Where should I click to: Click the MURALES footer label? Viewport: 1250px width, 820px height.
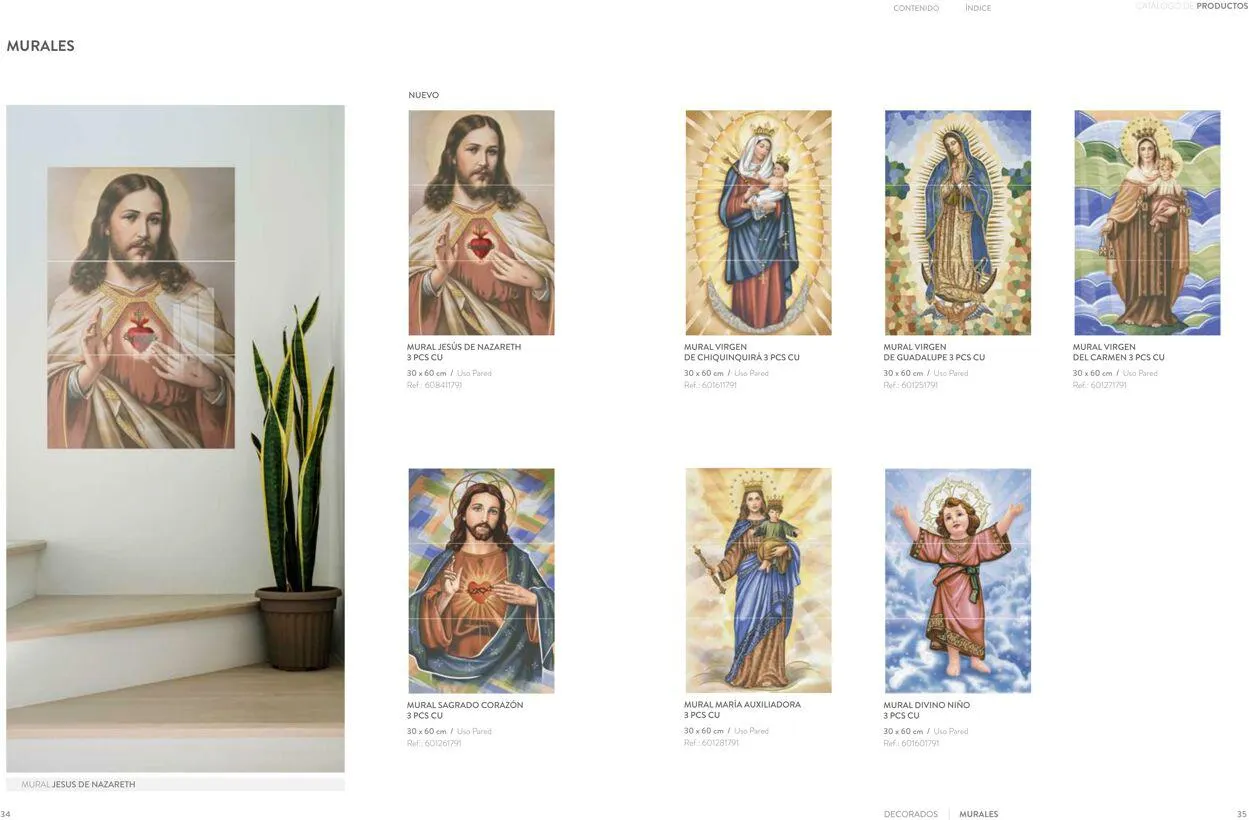(x=979, y=814)
